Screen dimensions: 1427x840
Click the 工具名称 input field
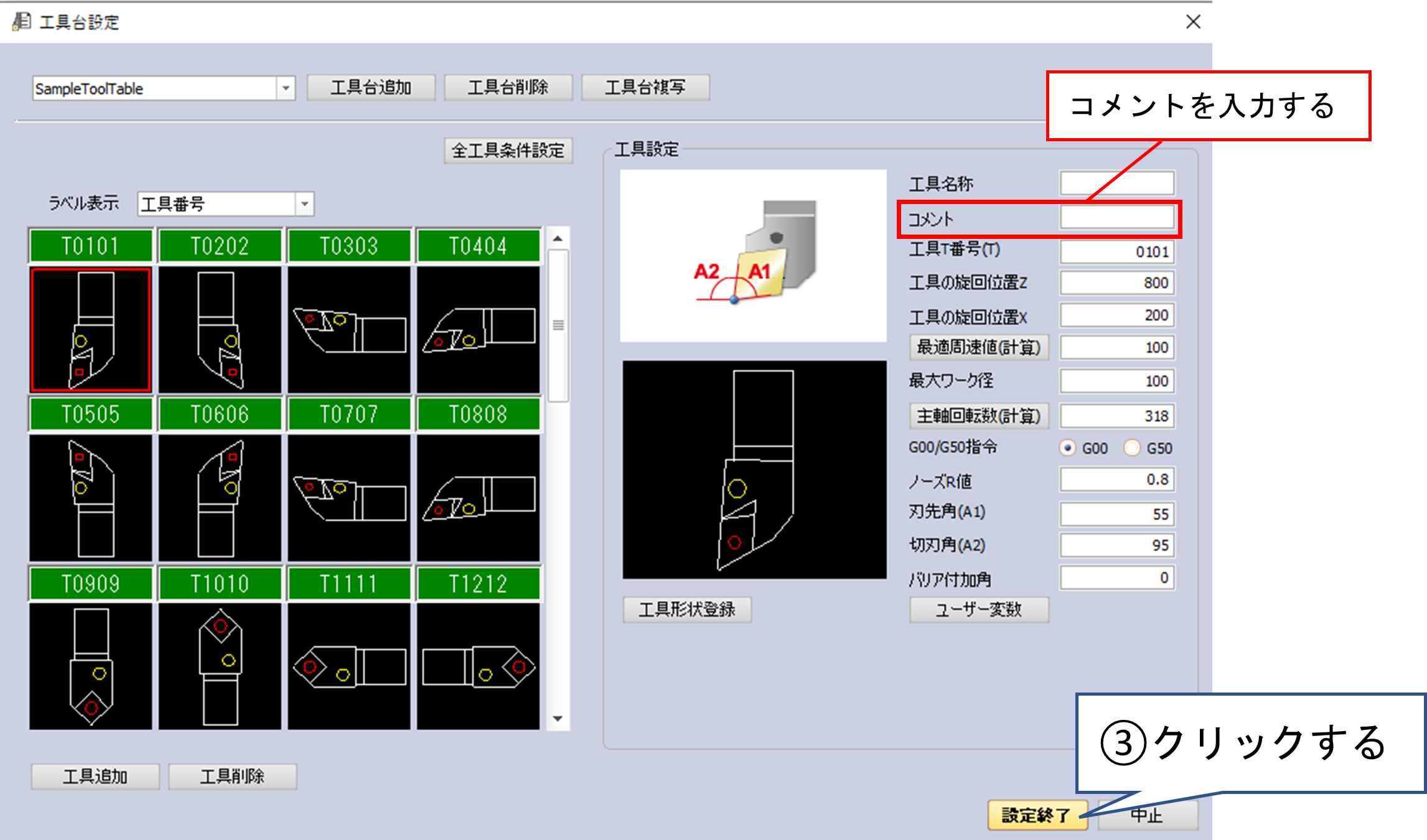1117,184
